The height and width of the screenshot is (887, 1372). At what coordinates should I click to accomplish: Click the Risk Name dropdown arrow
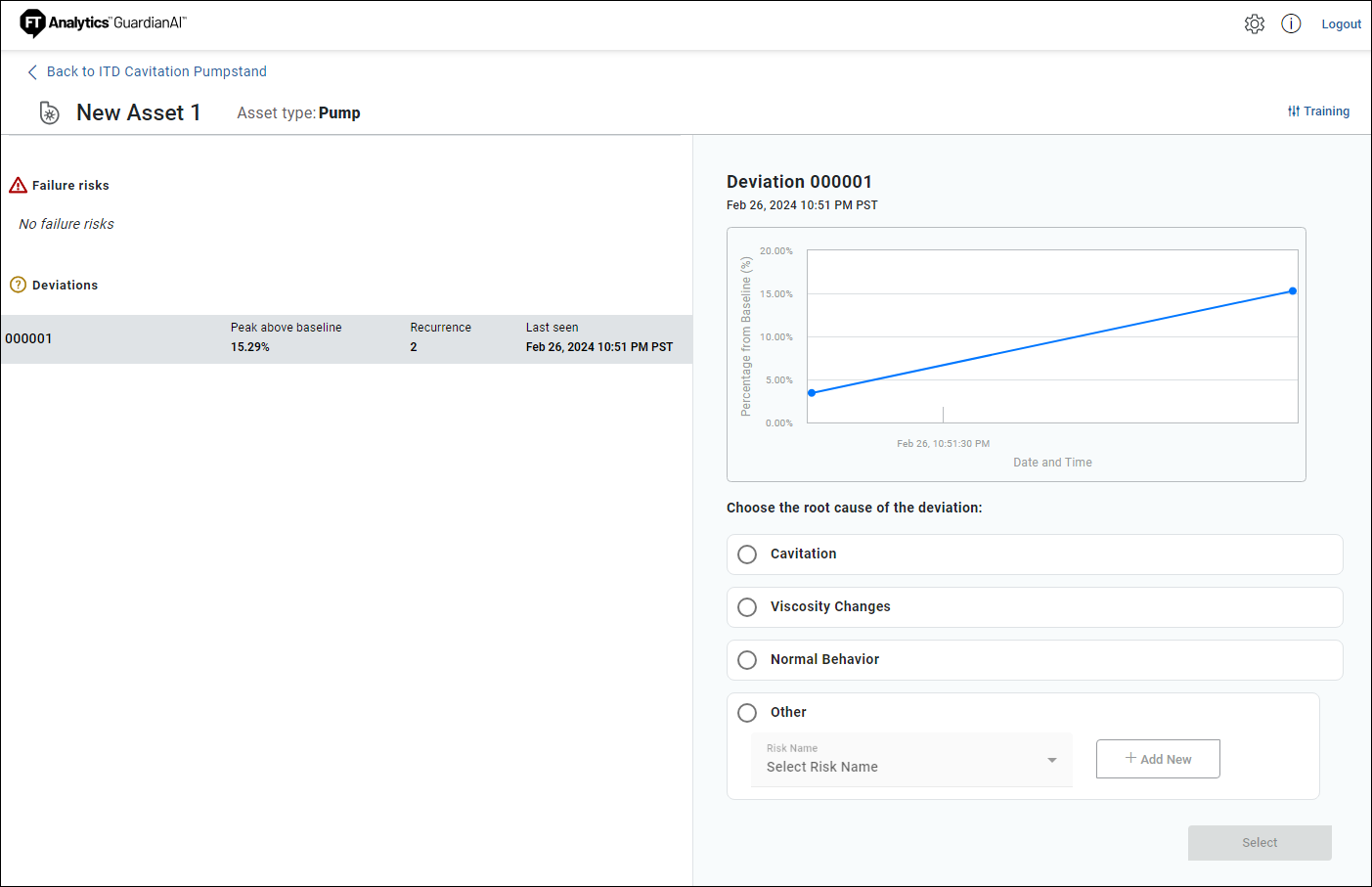click(x=1052, y=761)
